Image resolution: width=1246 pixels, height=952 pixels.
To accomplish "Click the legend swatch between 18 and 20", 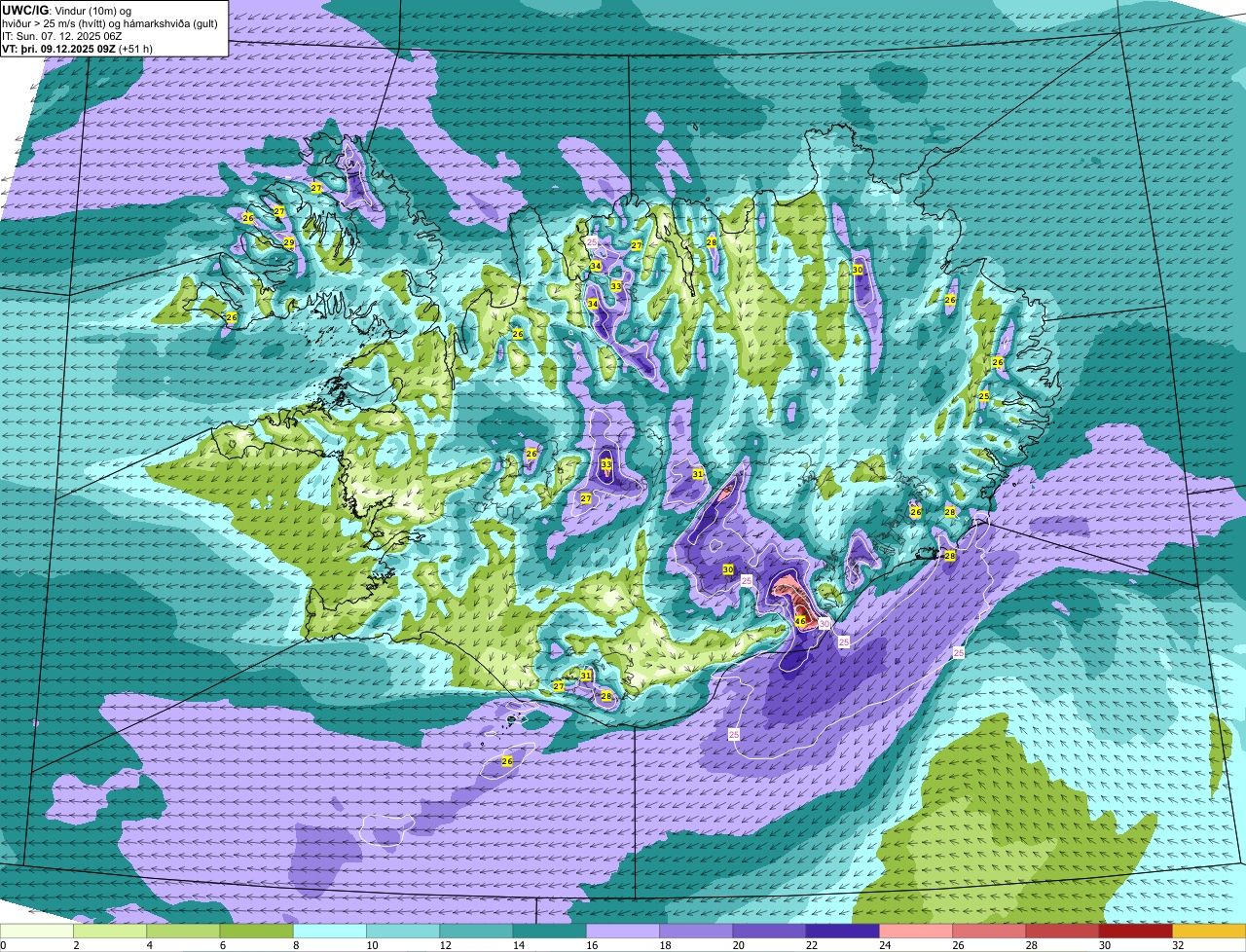I will 697,932.
